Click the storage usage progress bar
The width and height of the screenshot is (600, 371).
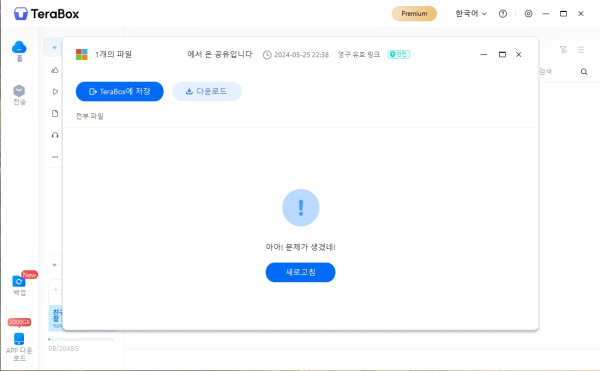tap(81, 339)
